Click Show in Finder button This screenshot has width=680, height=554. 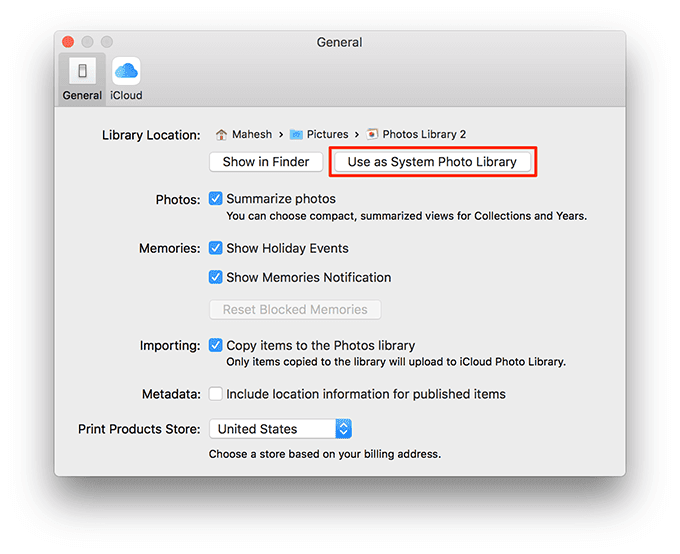266,162
